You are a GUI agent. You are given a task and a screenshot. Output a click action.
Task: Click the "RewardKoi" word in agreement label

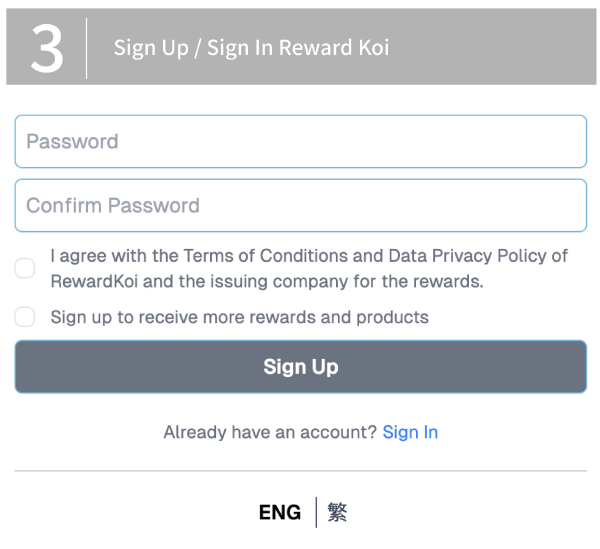[x=93, y=281]
